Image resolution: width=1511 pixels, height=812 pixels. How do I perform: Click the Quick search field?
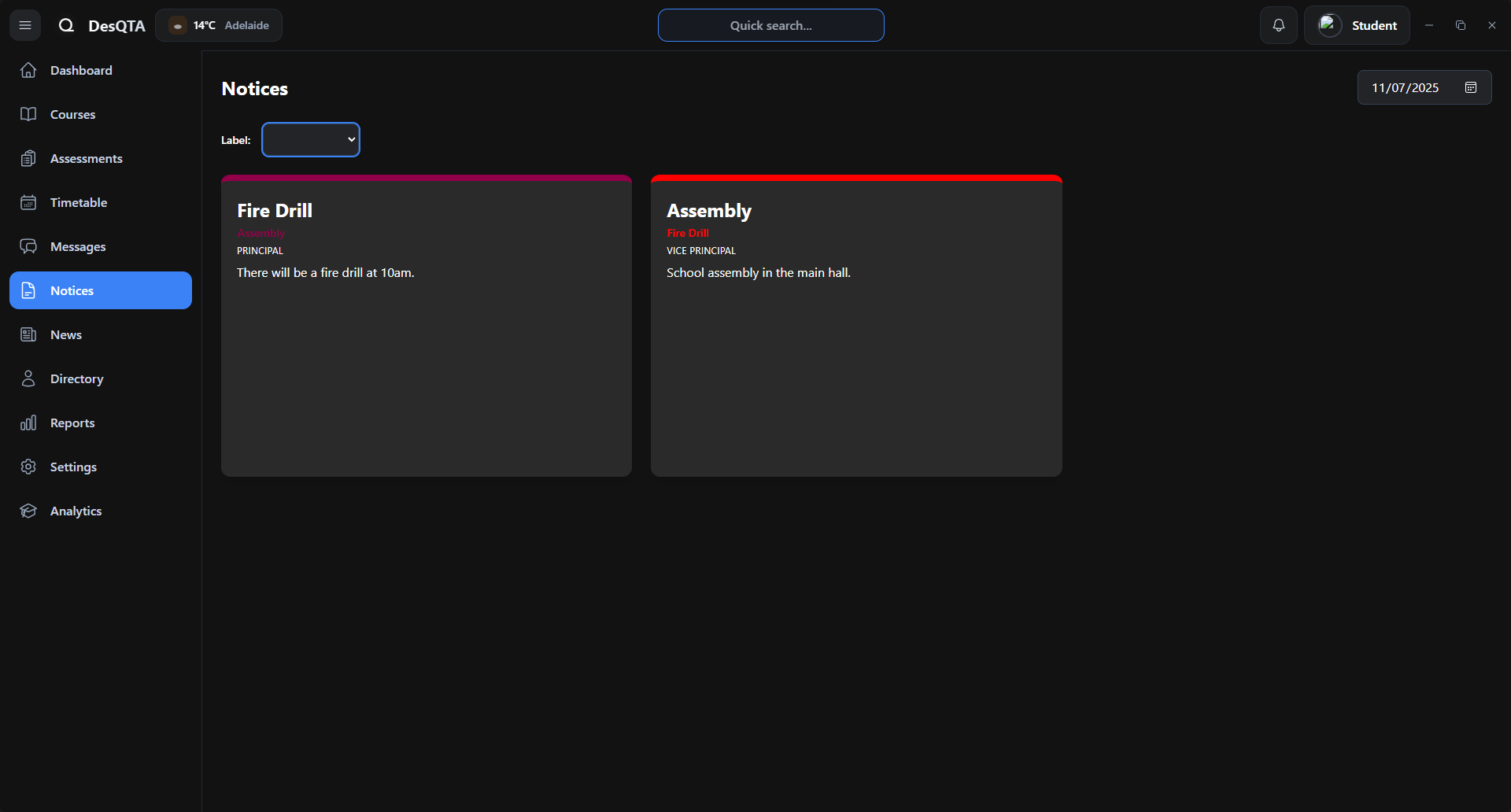tap(770, 25)
